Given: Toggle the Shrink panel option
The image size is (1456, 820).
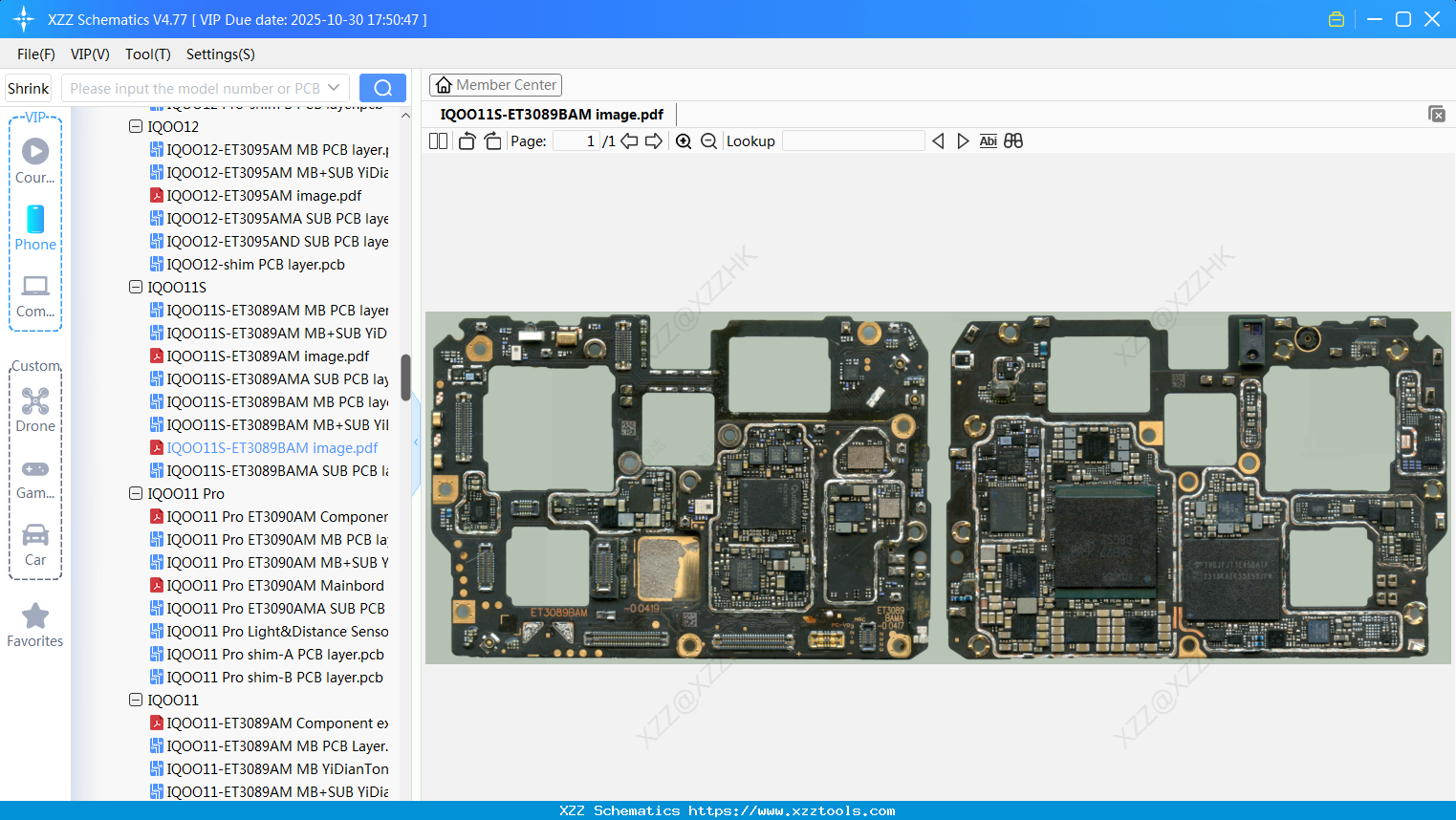Looking at the screenshot, I should click(x=28, y=87).
